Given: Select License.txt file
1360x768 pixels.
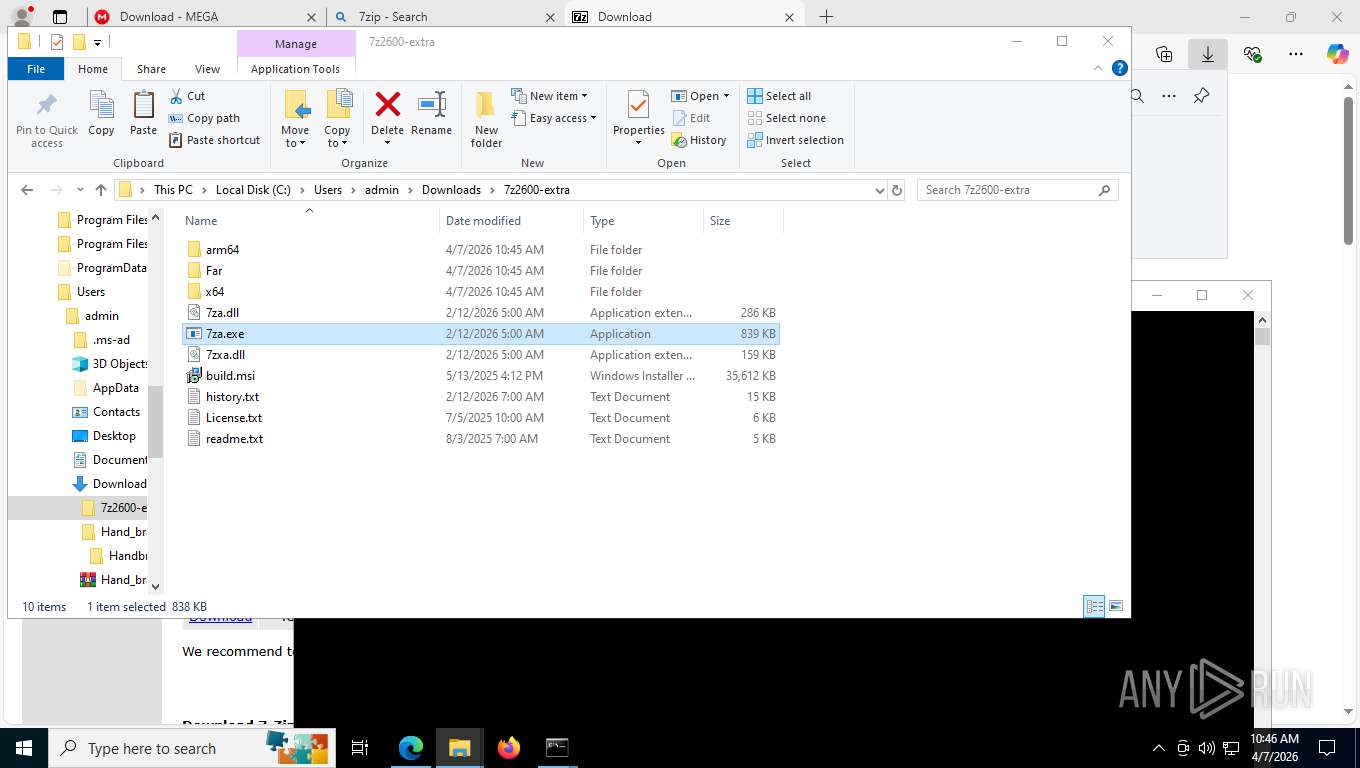Looking at the screenshot, I should pyautogui.click(x=480, y=418).
